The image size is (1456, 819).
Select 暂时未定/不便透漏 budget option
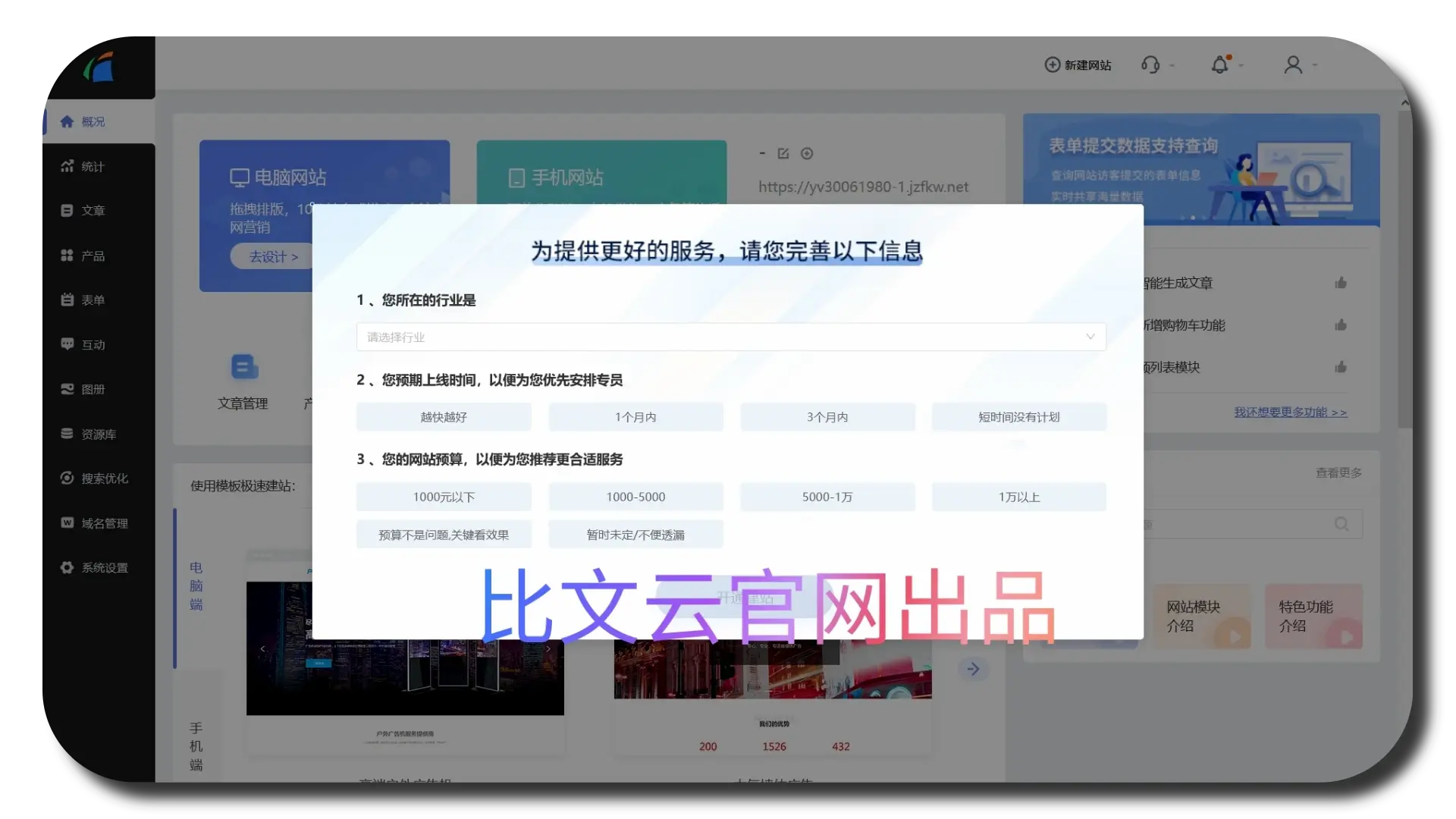click(x=635, y=535)
